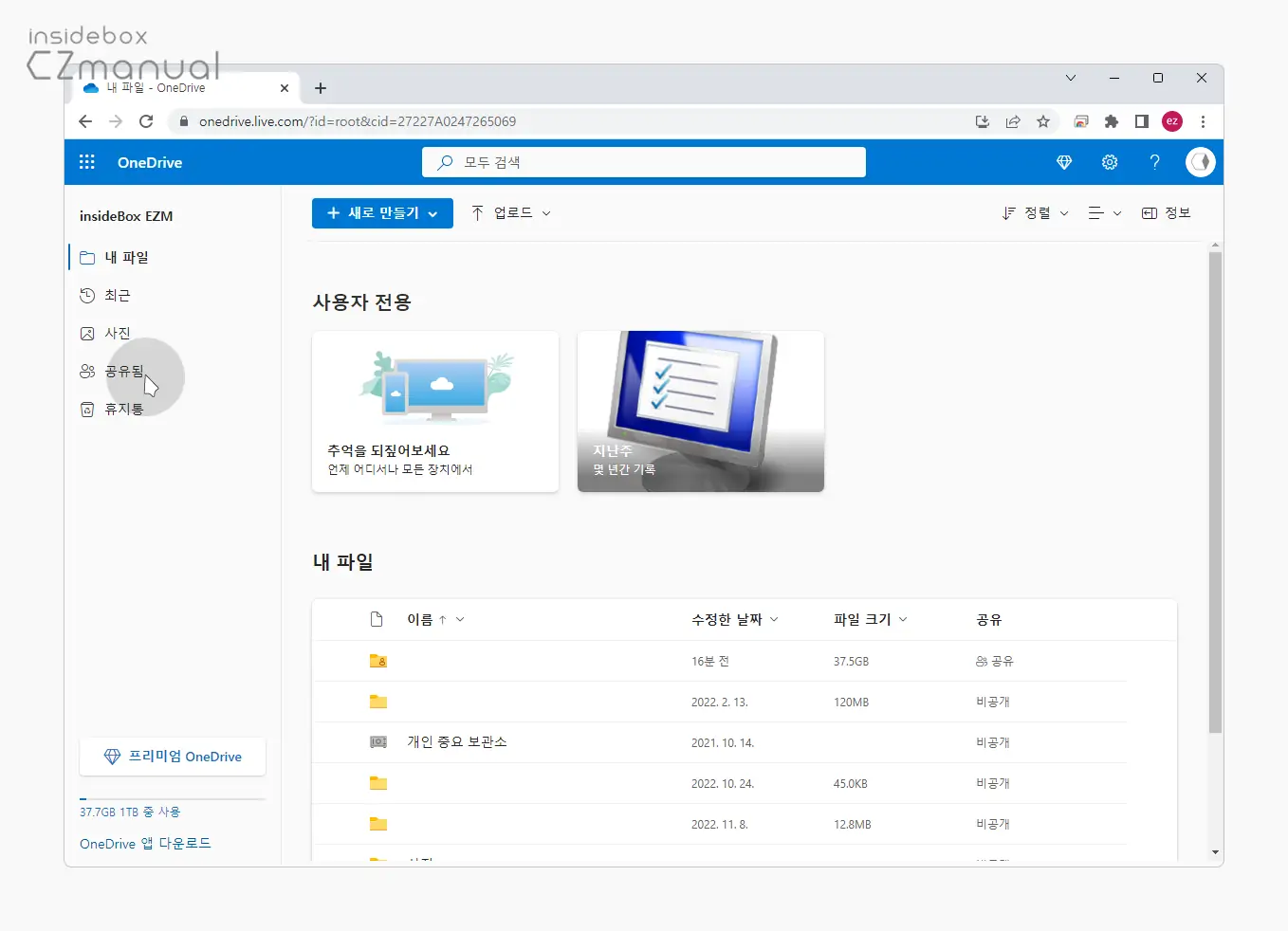Expand the 업로드 dropdown menu
Viewport: 1288px width, 931px height.
(x=511, y=213)
